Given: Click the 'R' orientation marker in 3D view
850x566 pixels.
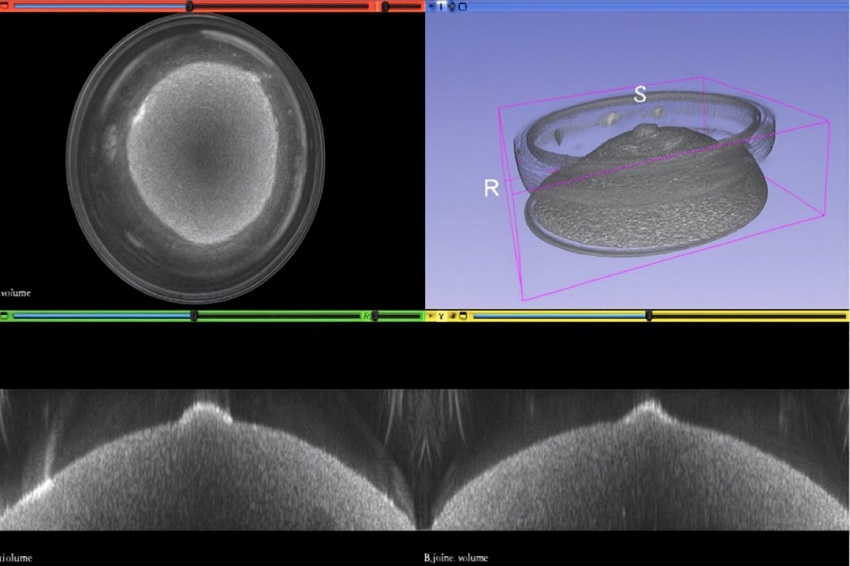Looking at the screenshot, I should pos(491,188).
